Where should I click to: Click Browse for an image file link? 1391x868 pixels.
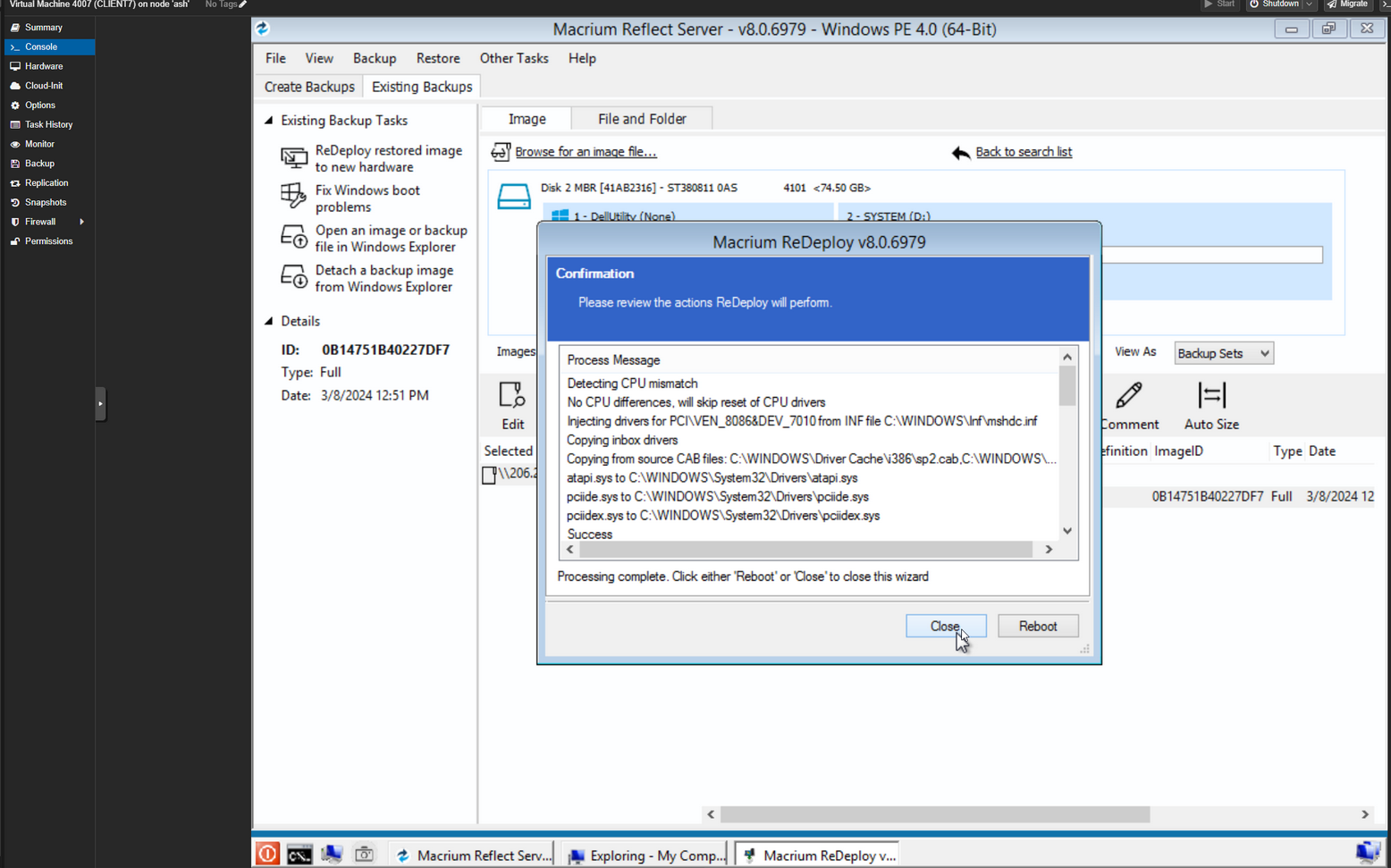click(586, 152)
